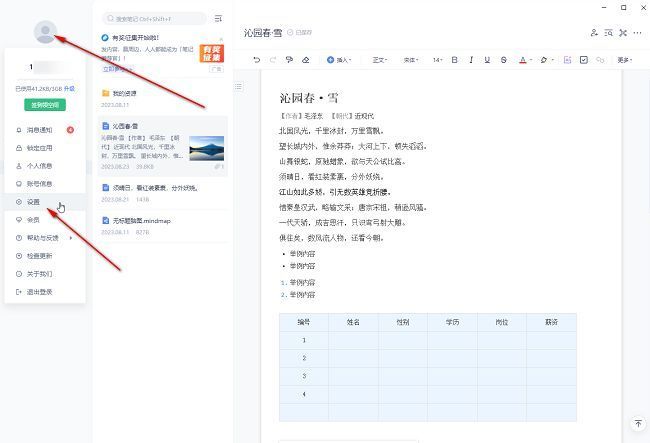Image resolution: width=650 pixels, height=443 pixels.
Task: Click undo icon in editor toolbar
Action: pos(257,60)
